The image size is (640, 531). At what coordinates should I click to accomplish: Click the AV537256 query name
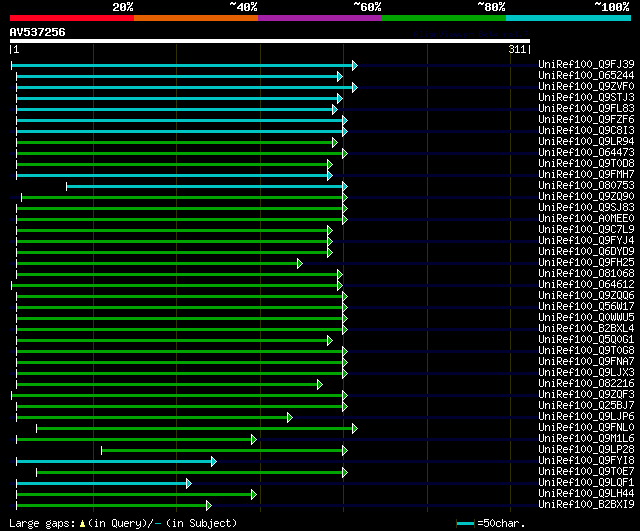[37, 32]
